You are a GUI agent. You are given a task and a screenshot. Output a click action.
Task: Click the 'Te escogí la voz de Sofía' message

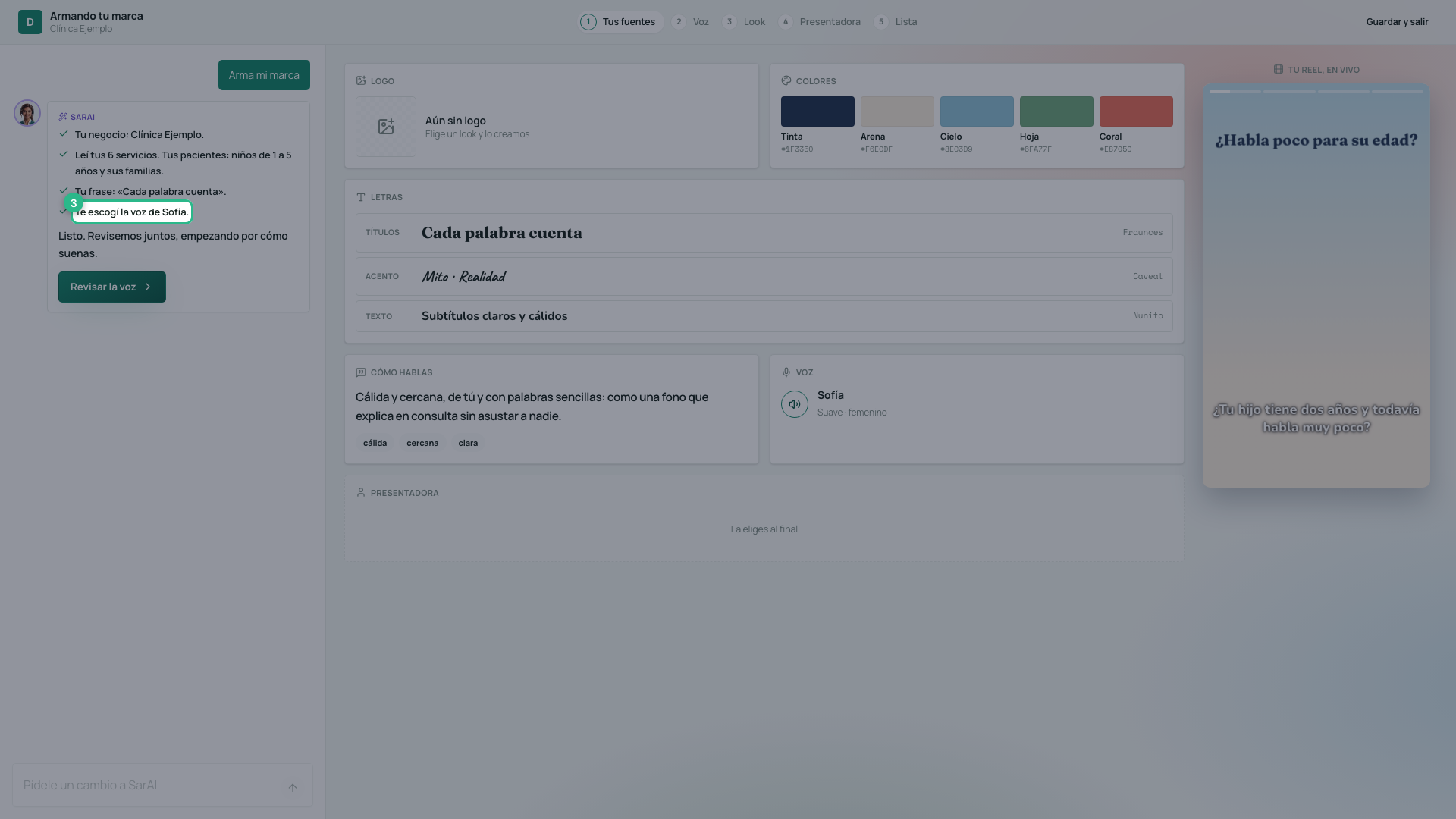pos(132,212)
